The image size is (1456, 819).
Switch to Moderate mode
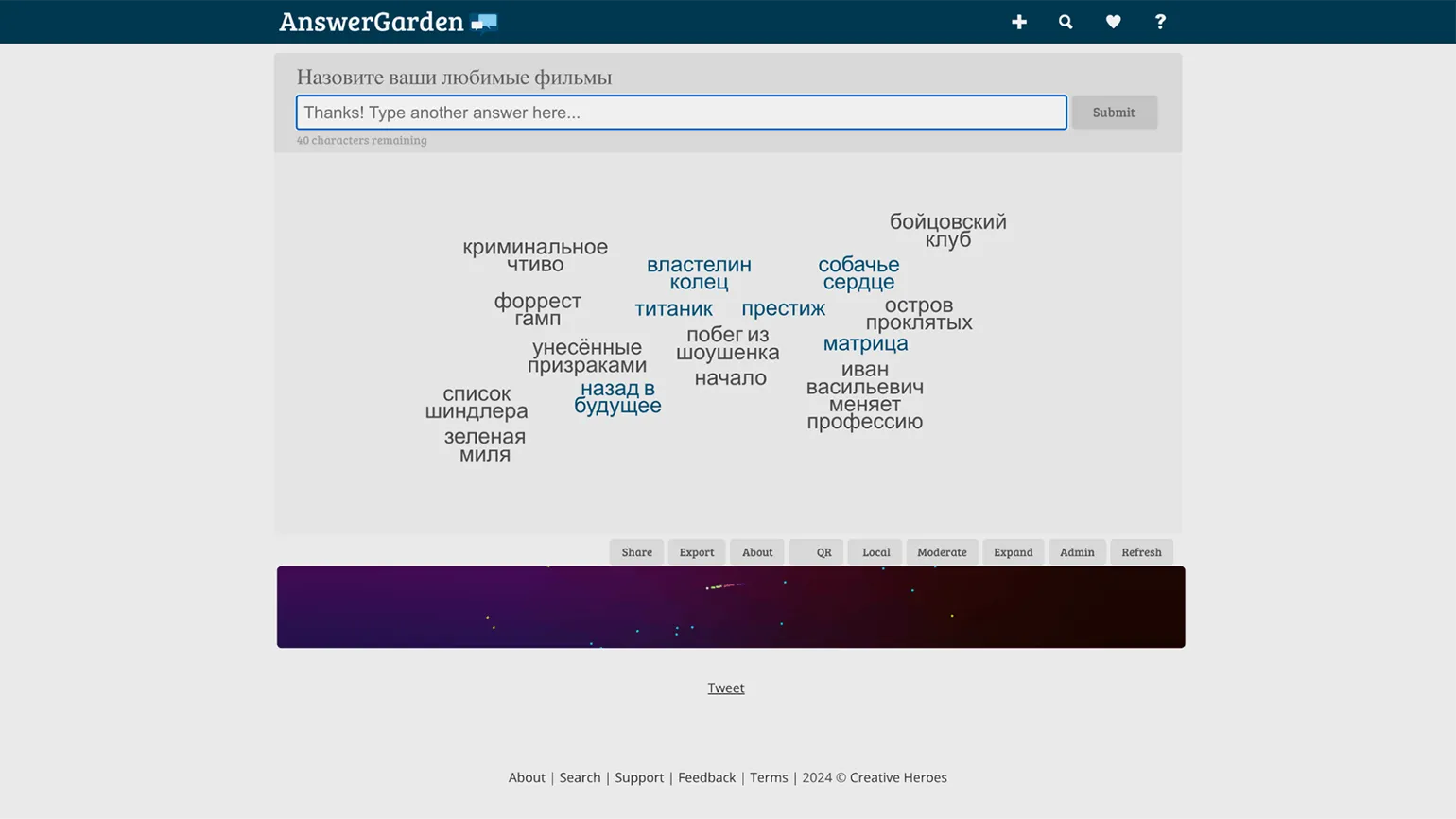point(941,552)
